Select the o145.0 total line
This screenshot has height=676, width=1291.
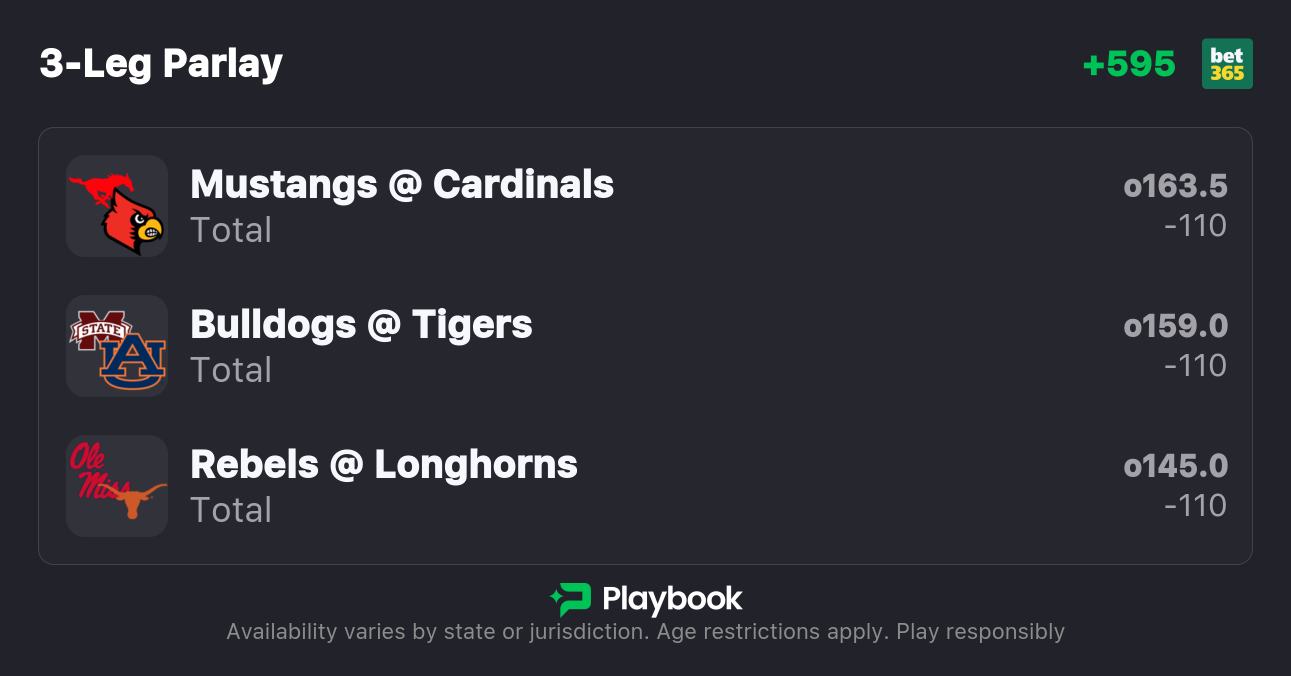pos(1175,466)
